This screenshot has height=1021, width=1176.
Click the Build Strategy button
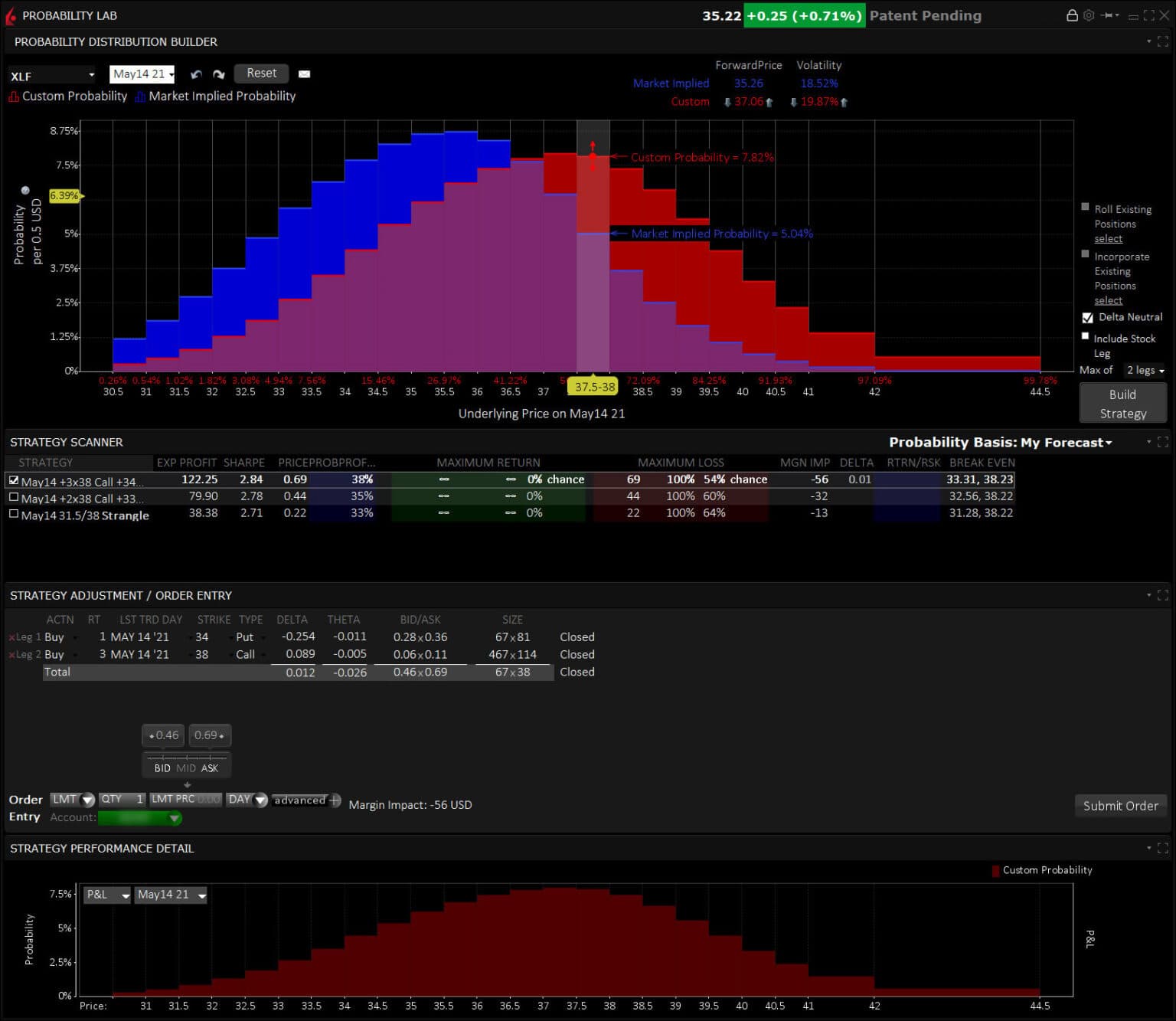click(x=1122, y=403)
